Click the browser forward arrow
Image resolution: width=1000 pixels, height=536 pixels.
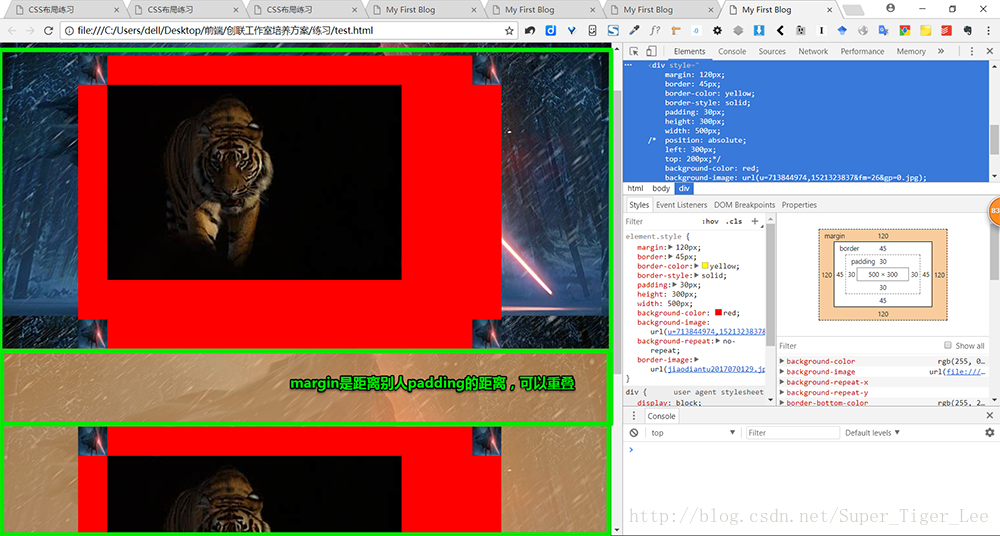(x=30, y=31)
